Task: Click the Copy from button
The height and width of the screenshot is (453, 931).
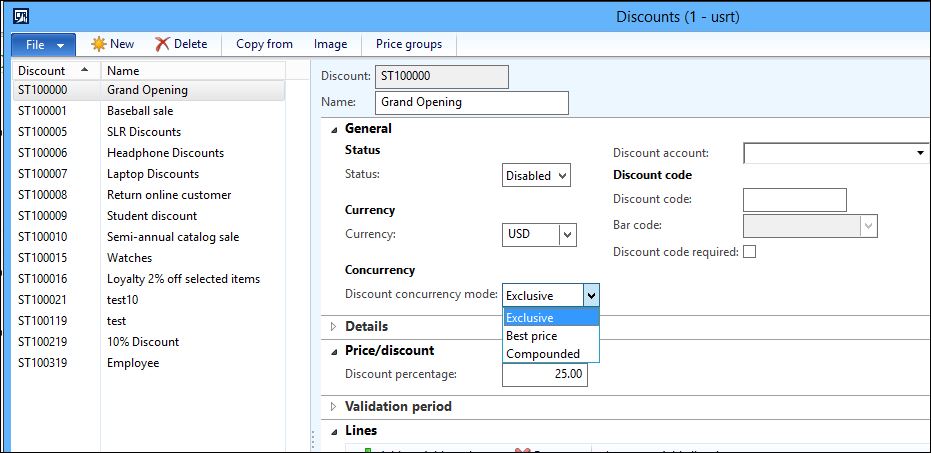Action: (264, 44)
